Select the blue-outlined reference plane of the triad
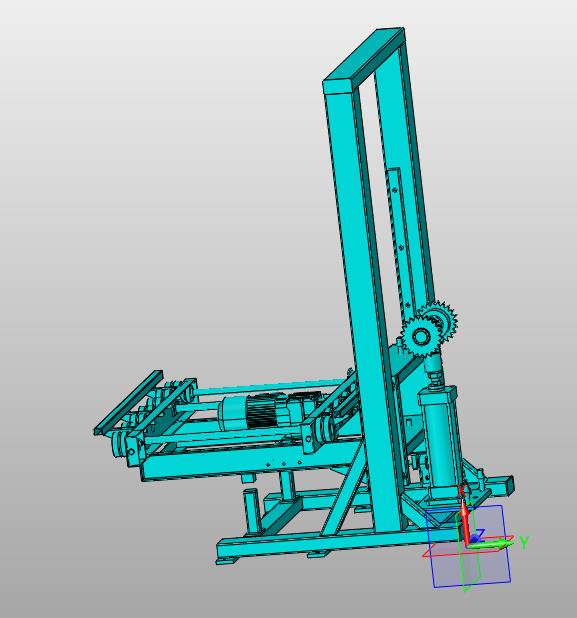The image size is (577, 618). point(468,546)
